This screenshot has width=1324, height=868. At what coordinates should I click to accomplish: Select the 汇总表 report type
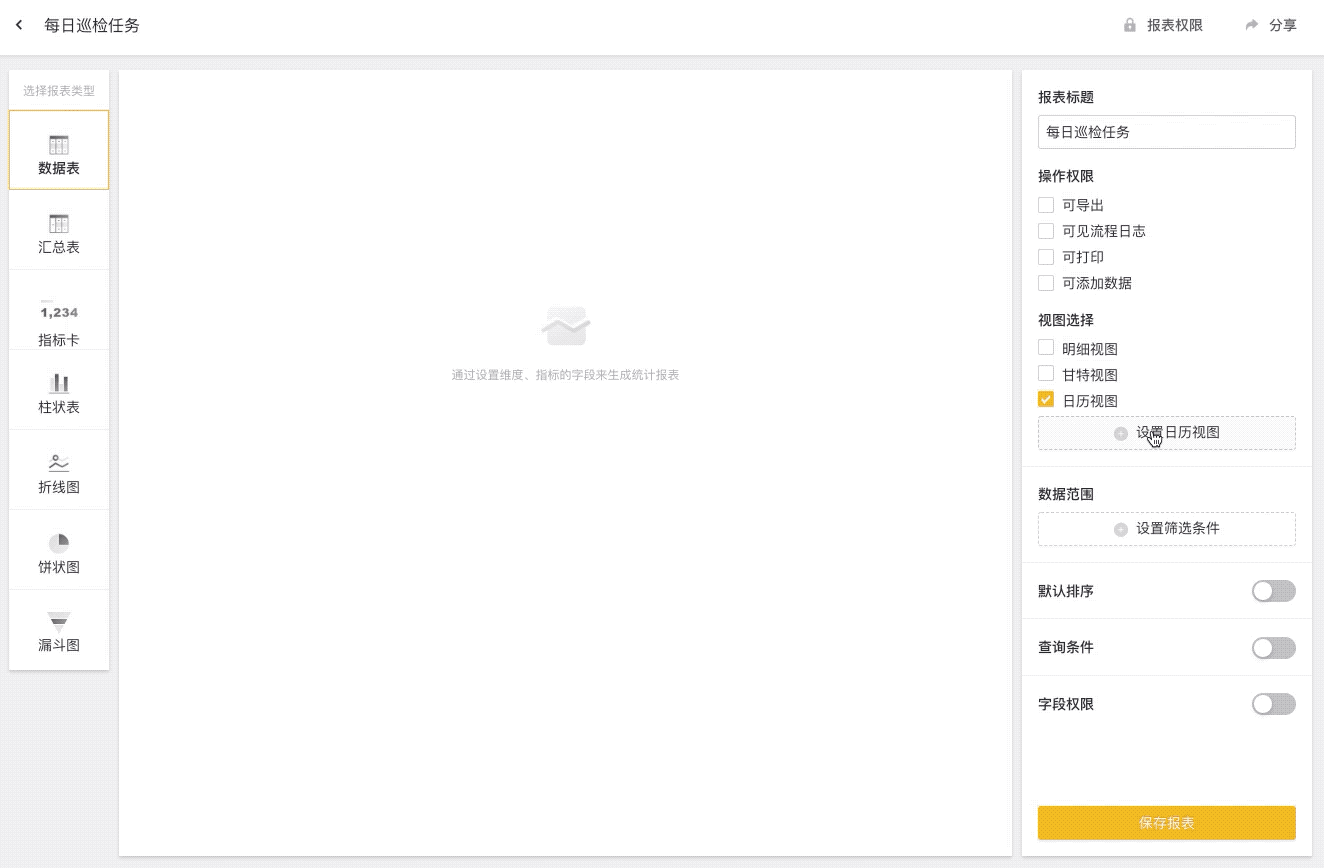click(59, 230)
